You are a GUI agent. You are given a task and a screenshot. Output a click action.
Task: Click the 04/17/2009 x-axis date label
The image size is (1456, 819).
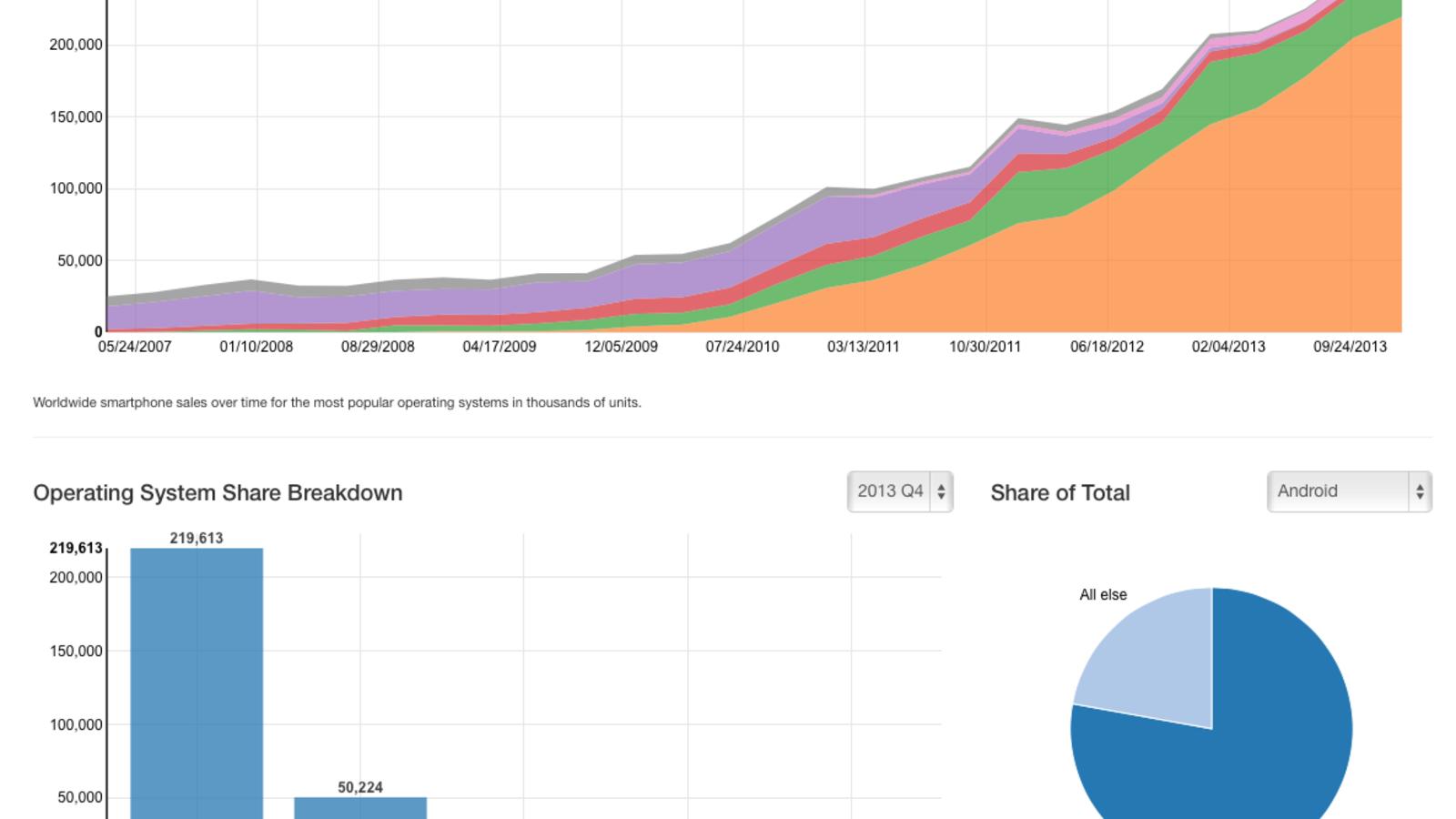click(500, 347)
